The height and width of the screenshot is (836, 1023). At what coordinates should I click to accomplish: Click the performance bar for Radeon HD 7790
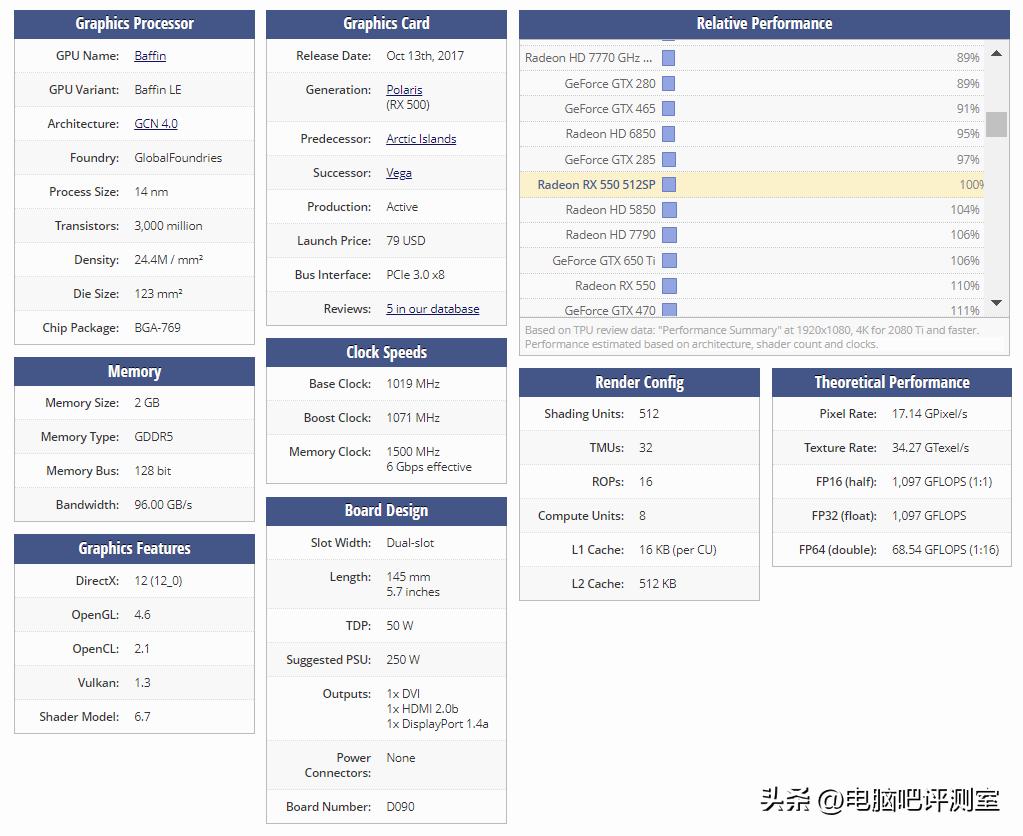point(669,235)
